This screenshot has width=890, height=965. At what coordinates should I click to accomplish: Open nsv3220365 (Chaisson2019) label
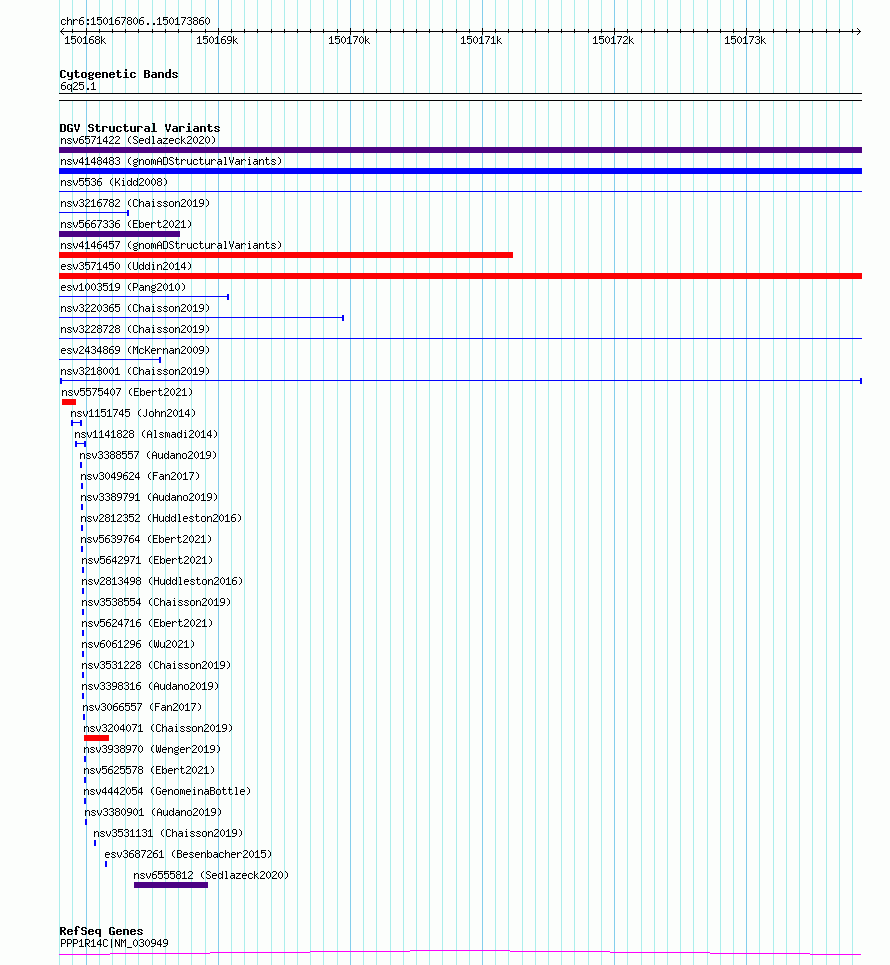(135, 308)
